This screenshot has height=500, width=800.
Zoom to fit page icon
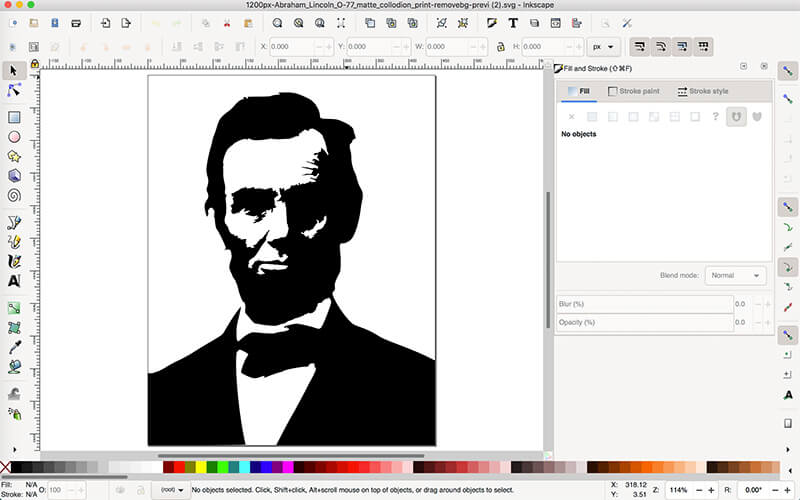tap(319, 23)
